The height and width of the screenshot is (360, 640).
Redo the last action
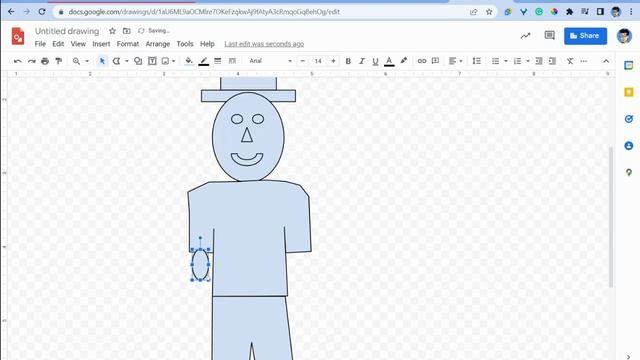[x=31, y=61]
